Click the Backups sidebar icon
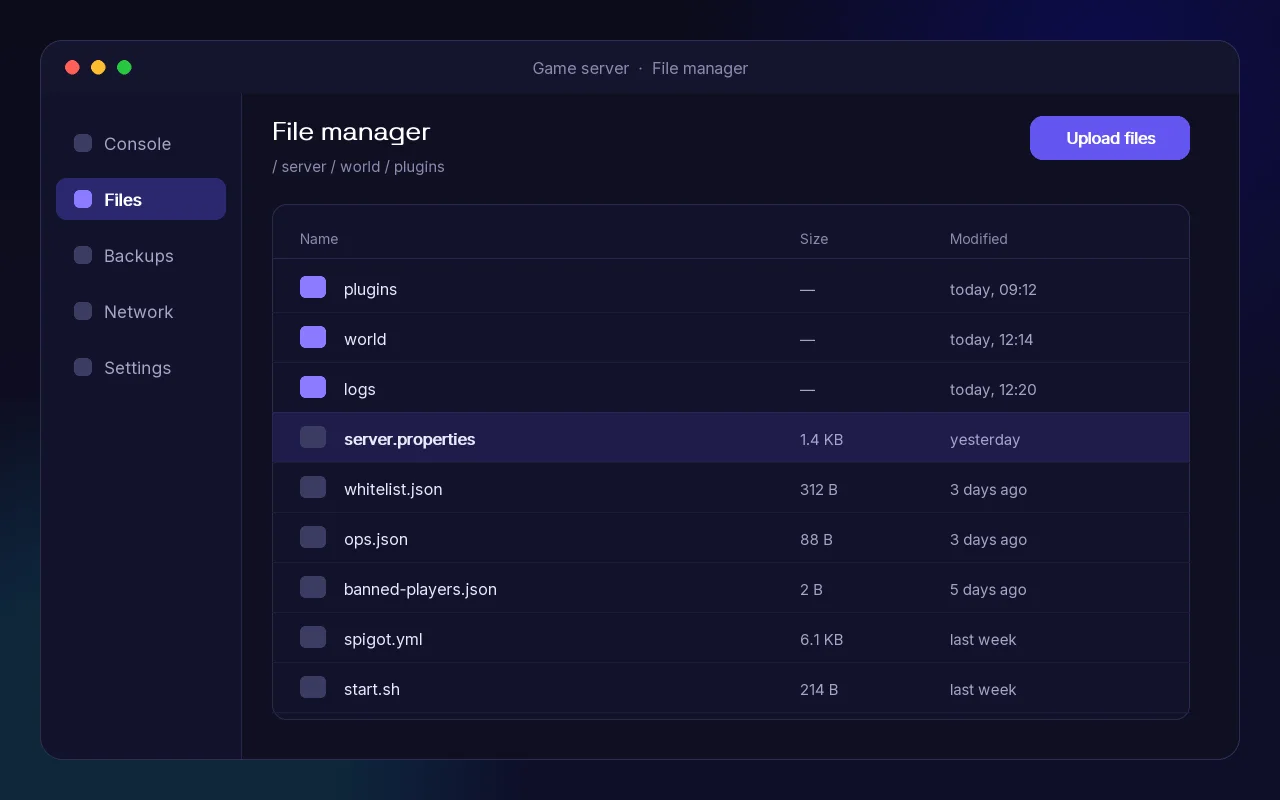This screenshot has height=800, width=1280. click(x=83, y=255)
